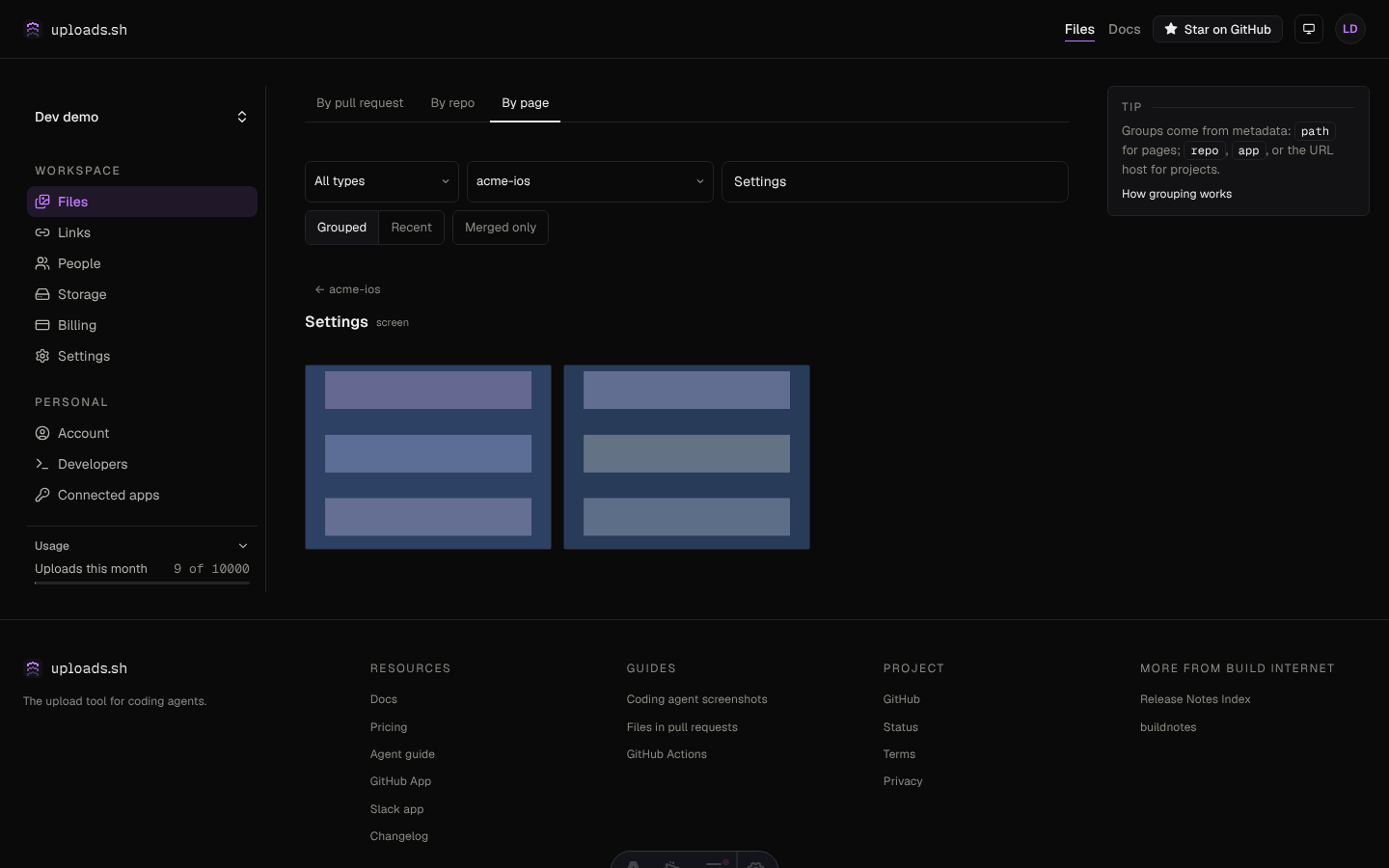The image size is (1389, 868).
Task: Click the back arrow beside acme-ios
Action: click(319, 289)
